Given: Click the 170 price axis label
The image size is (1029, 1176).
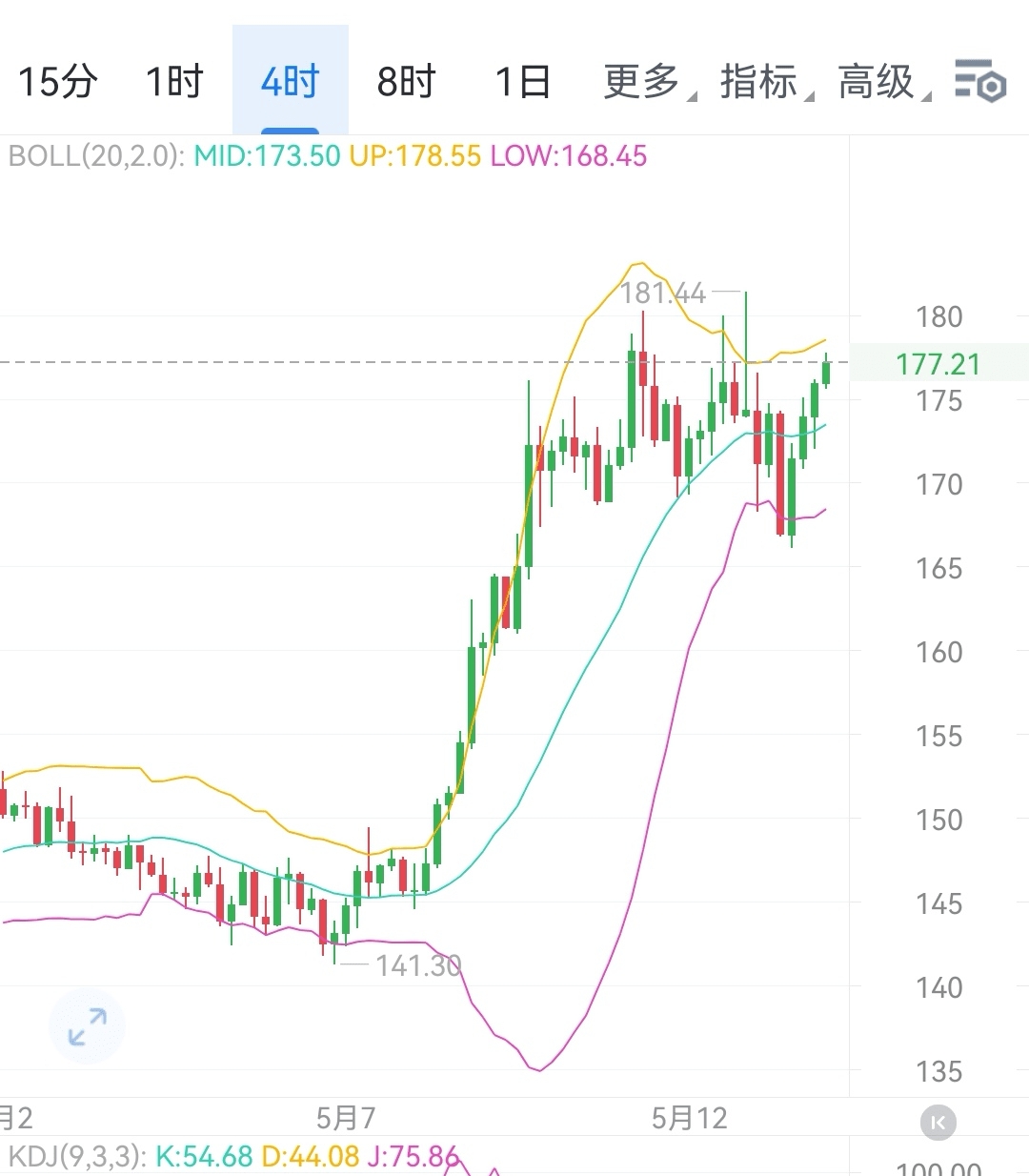Looking at the screenshot, I should [939, 484].
